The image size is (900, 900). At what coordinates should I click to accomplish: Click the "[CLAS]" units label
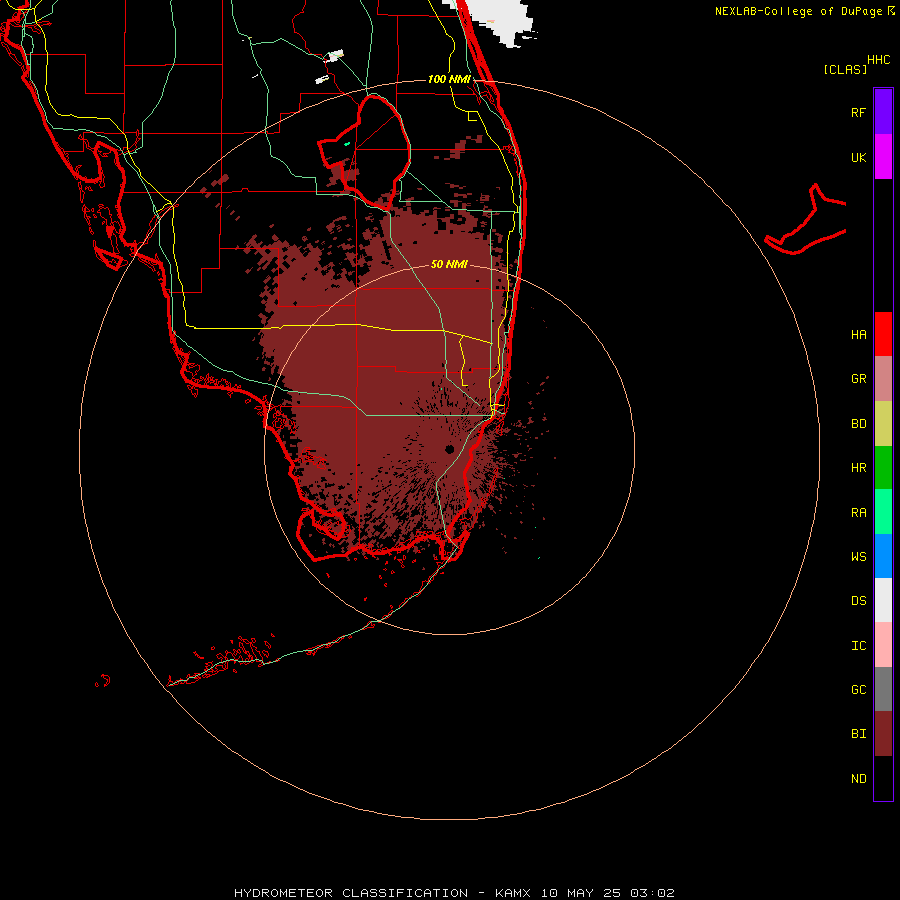[845, 69]
